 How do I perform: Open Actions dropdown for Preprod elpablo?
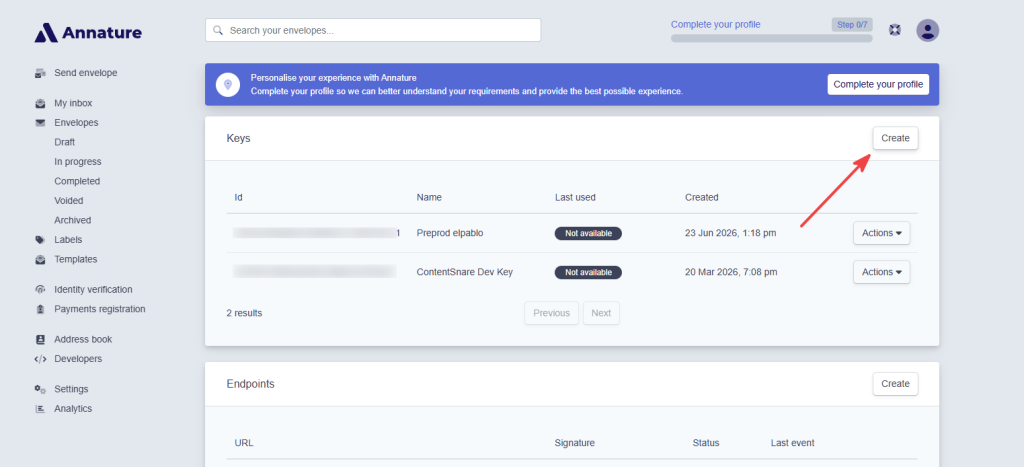pos(882,233)
